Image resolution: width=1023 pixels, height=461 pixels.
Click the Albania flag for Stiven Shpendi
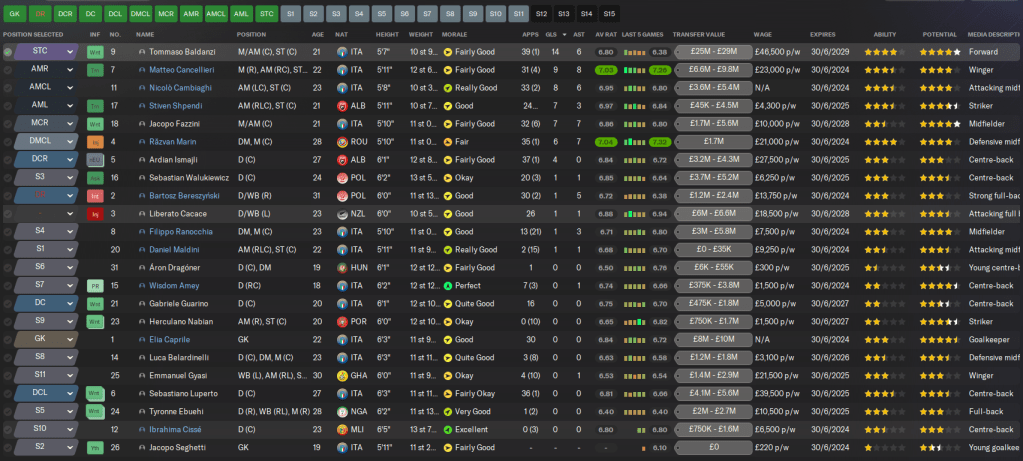tap(343, 105)
